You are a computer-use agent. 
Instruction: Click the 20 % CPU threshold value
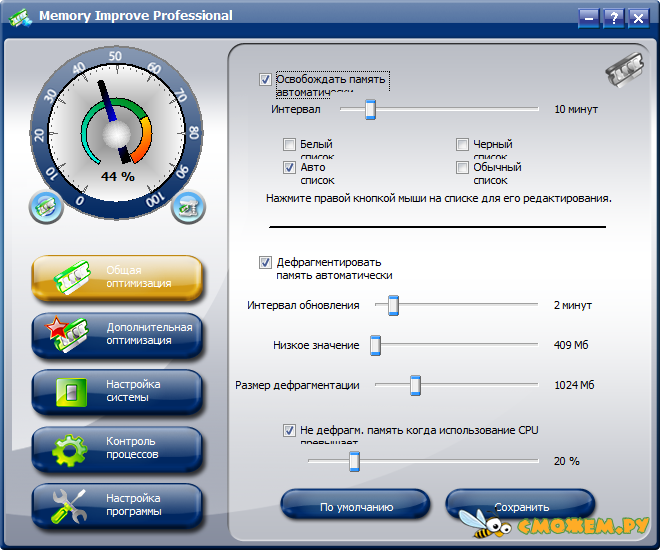[567, 461]
